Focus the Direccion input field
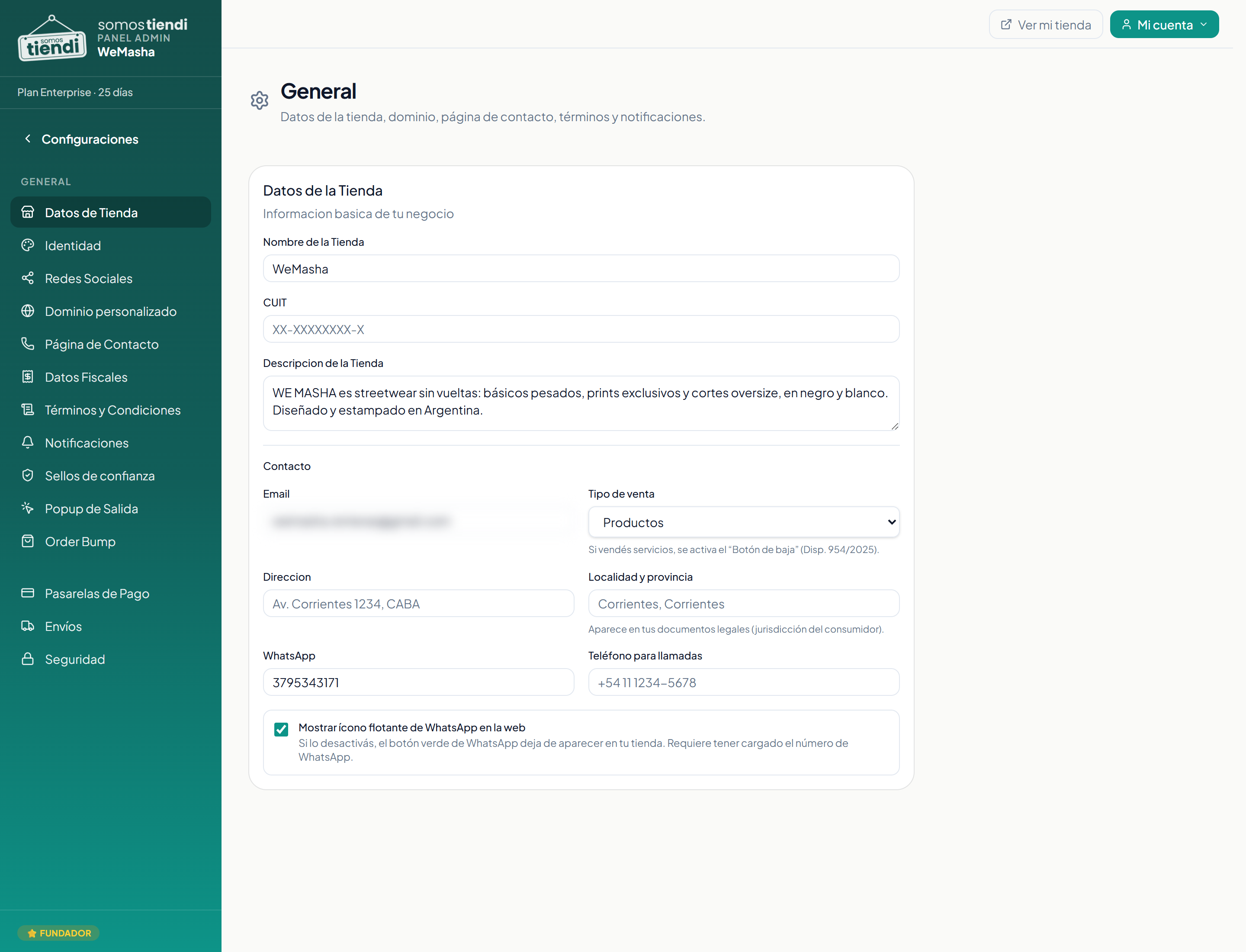The image size is (1246, 952). coord(418,604)
